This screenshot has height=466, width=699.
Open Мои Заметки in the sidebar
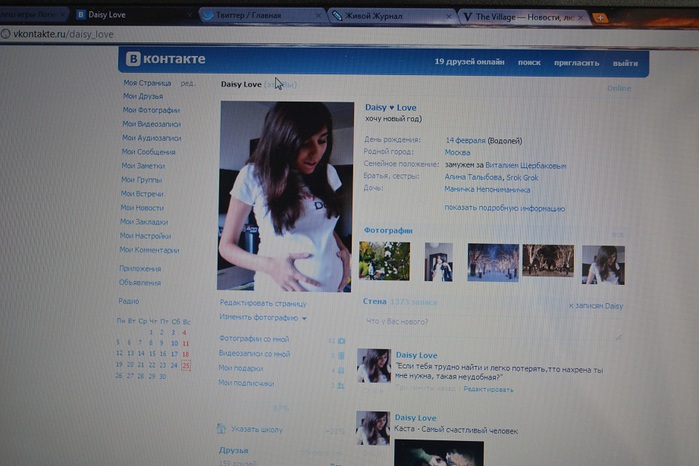[143, 165]
